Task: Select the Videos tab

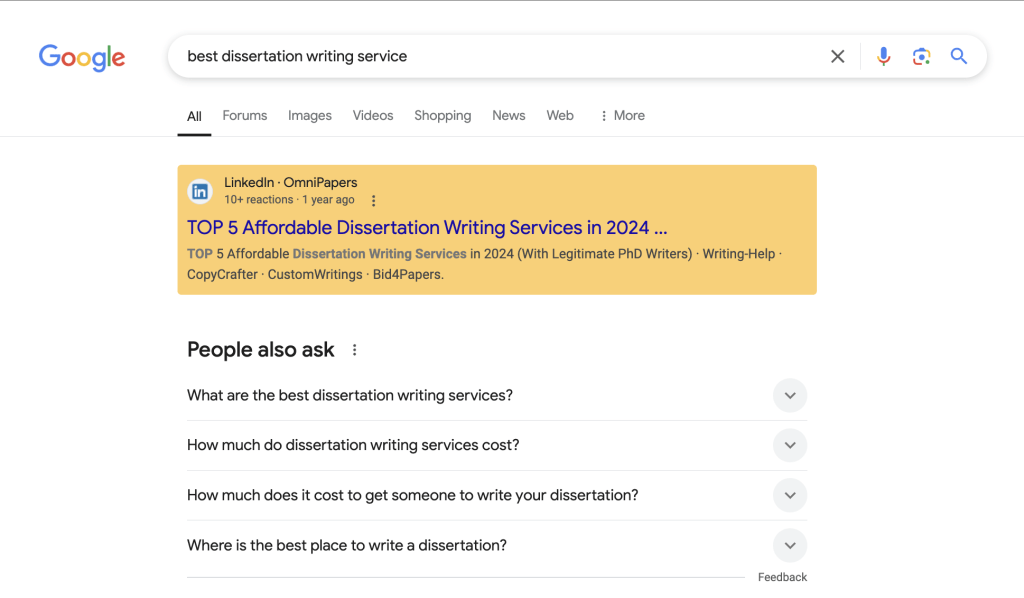Action: [373, 116]
